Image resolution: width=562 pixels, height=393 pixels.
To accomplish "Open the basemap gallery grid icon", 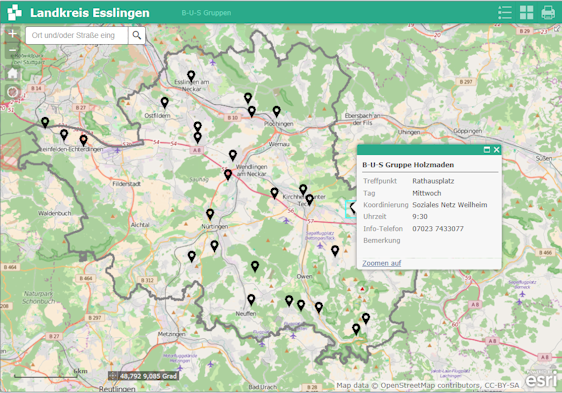I will [x=526, y=13].
